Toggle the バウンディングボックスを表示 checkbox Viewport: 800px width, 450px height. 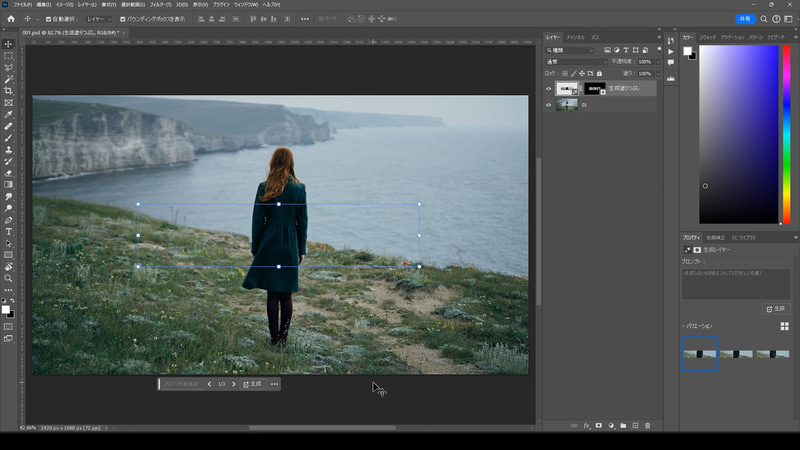123,19
